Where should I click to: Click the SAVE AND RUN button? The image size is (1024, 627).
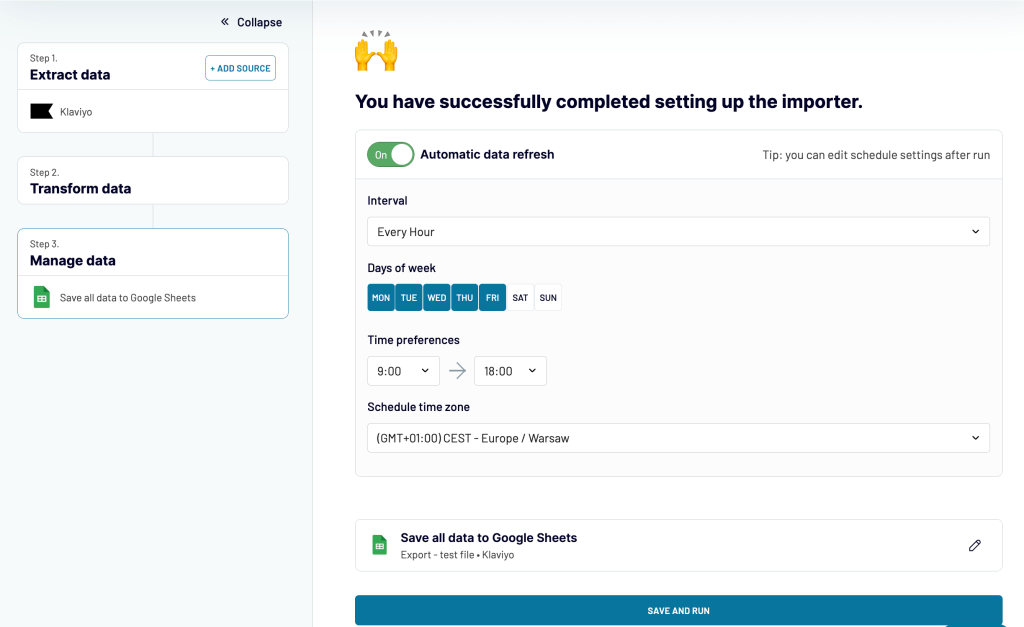click(678, 610)
